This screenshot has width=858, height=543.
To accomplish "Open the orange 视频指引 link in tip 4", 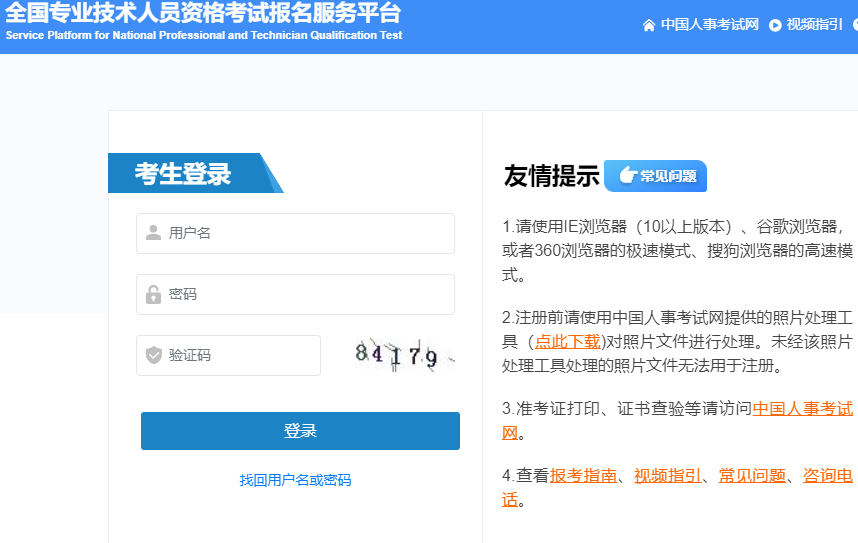I will (x=668, y=476).
